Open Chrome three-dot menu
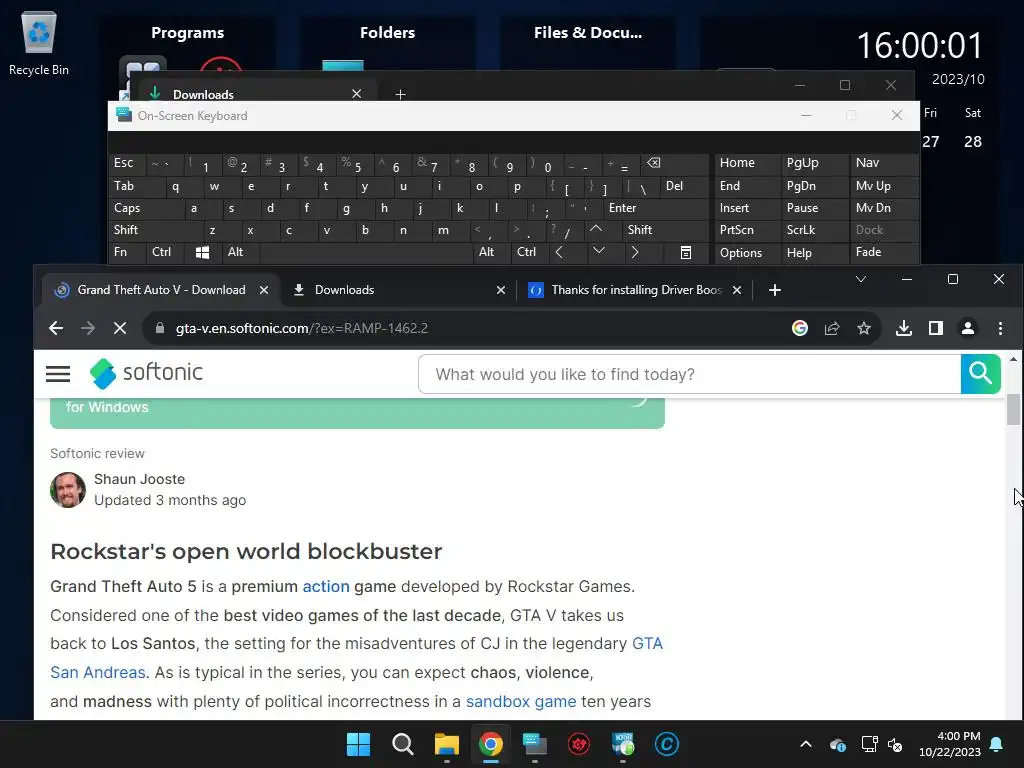 1000,328
